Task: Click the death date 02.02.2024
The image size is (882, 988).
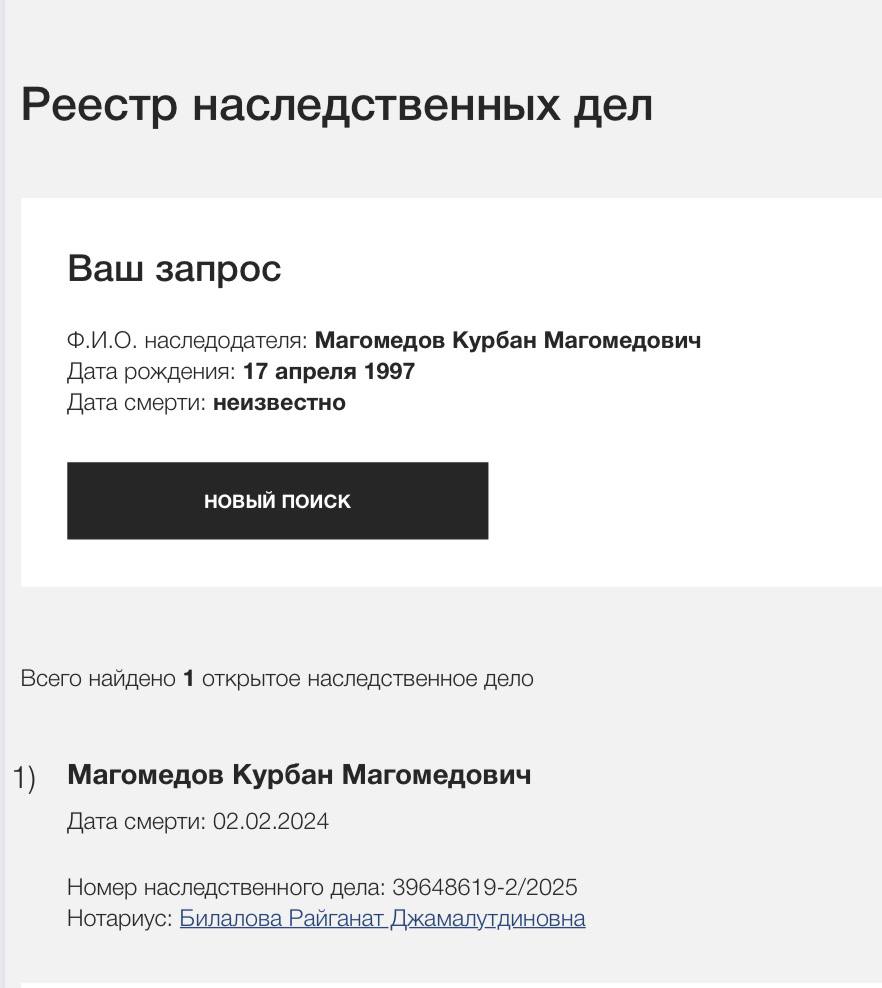Action: [270, 822]
